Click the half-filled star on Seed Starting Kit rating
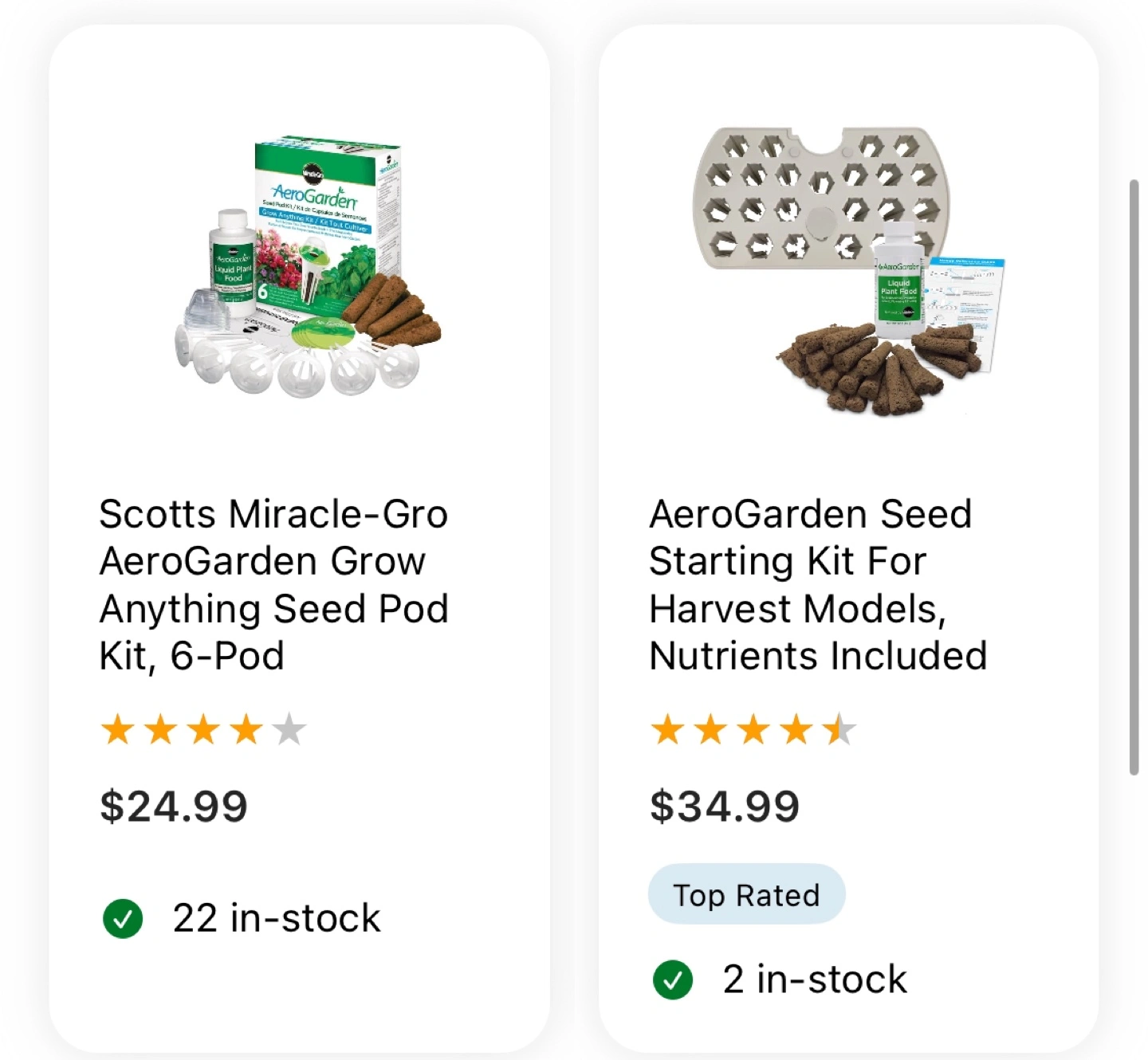The width and height of the screenshot is (1148, 1060). [x=839, y=729]
